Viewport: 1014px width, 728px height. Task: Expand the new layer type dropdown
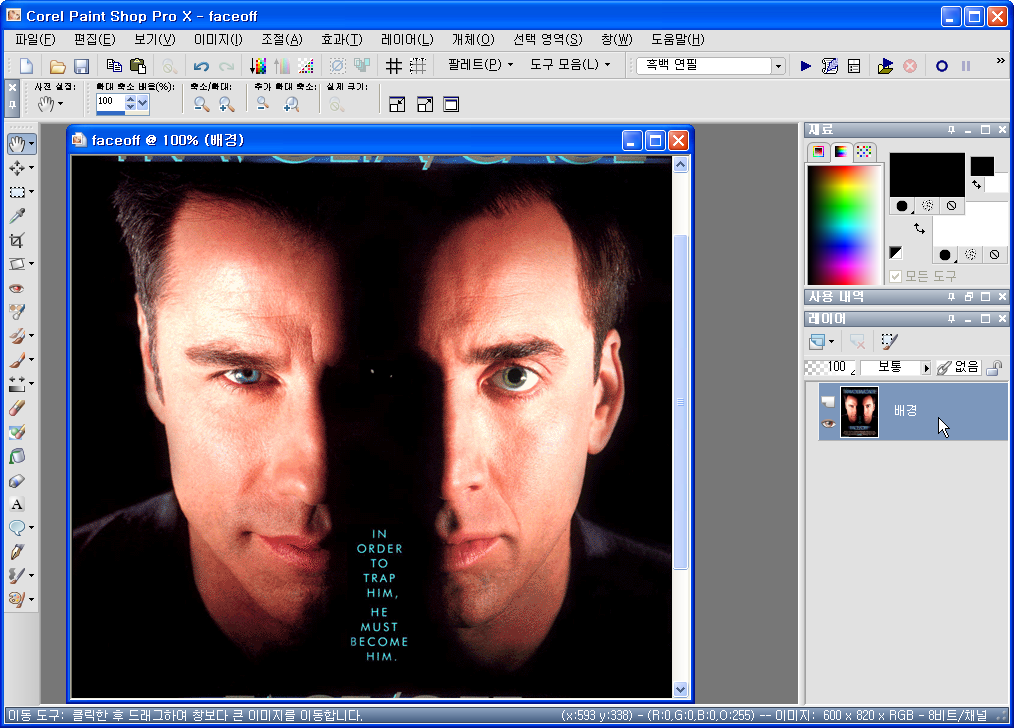831,341
